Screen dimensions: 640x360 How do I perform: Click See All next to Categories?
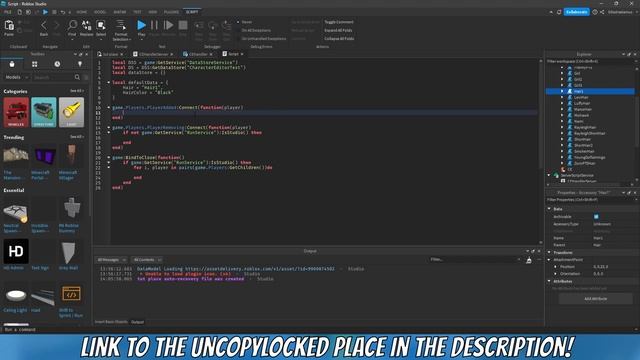[76, 91]
